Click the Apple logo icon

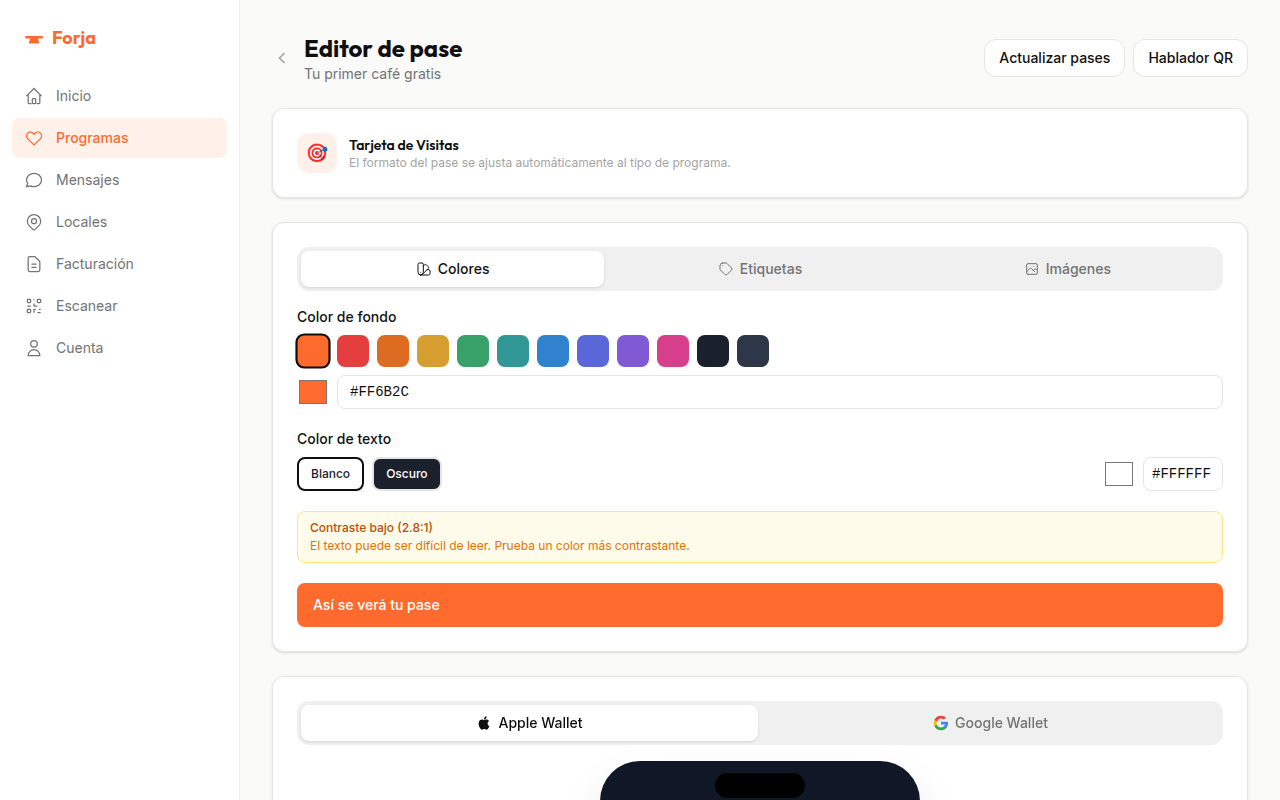coord(484,723)
